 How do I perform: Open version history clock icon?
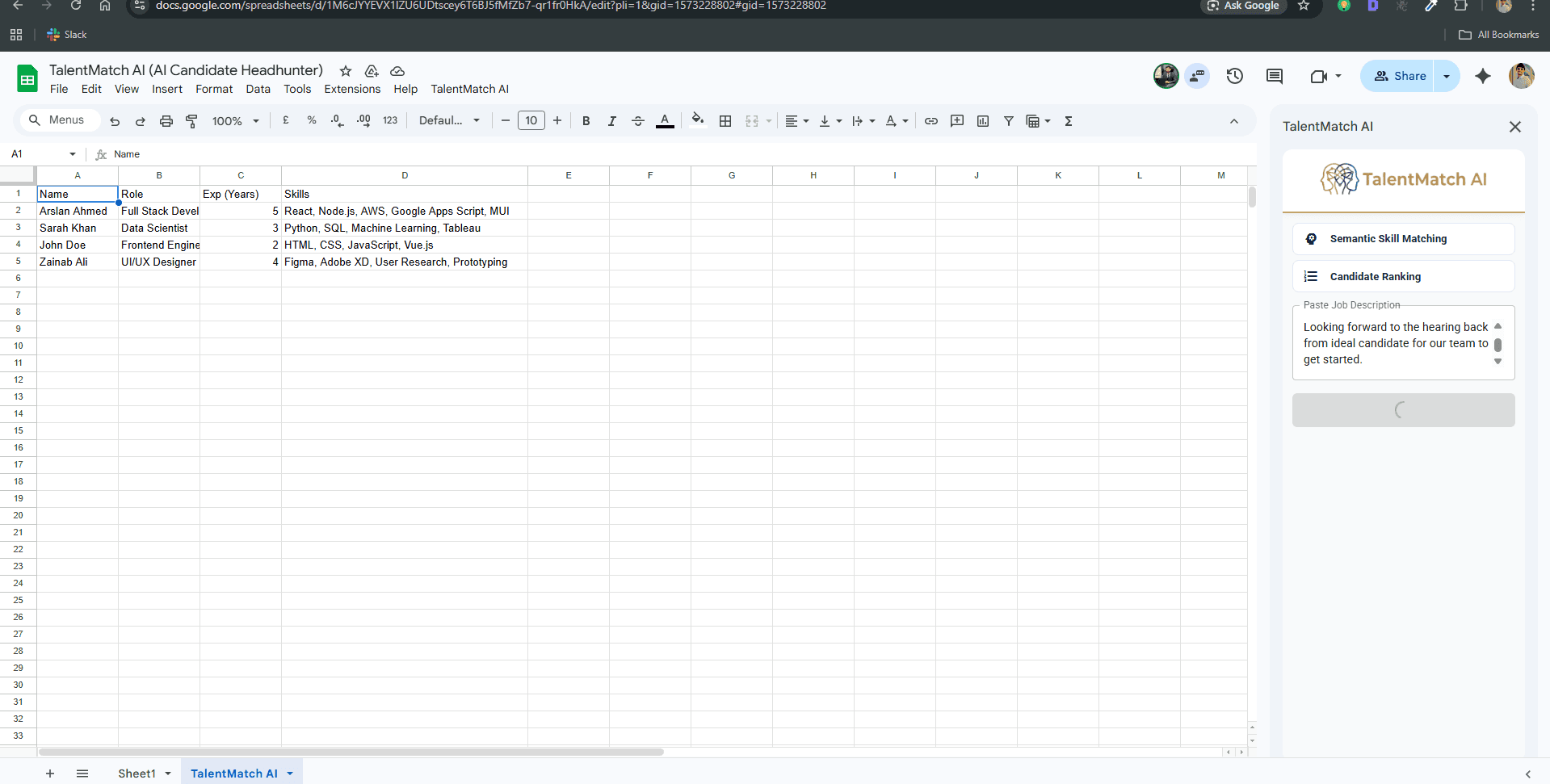pyautogui.click(x=1235, y=76)
